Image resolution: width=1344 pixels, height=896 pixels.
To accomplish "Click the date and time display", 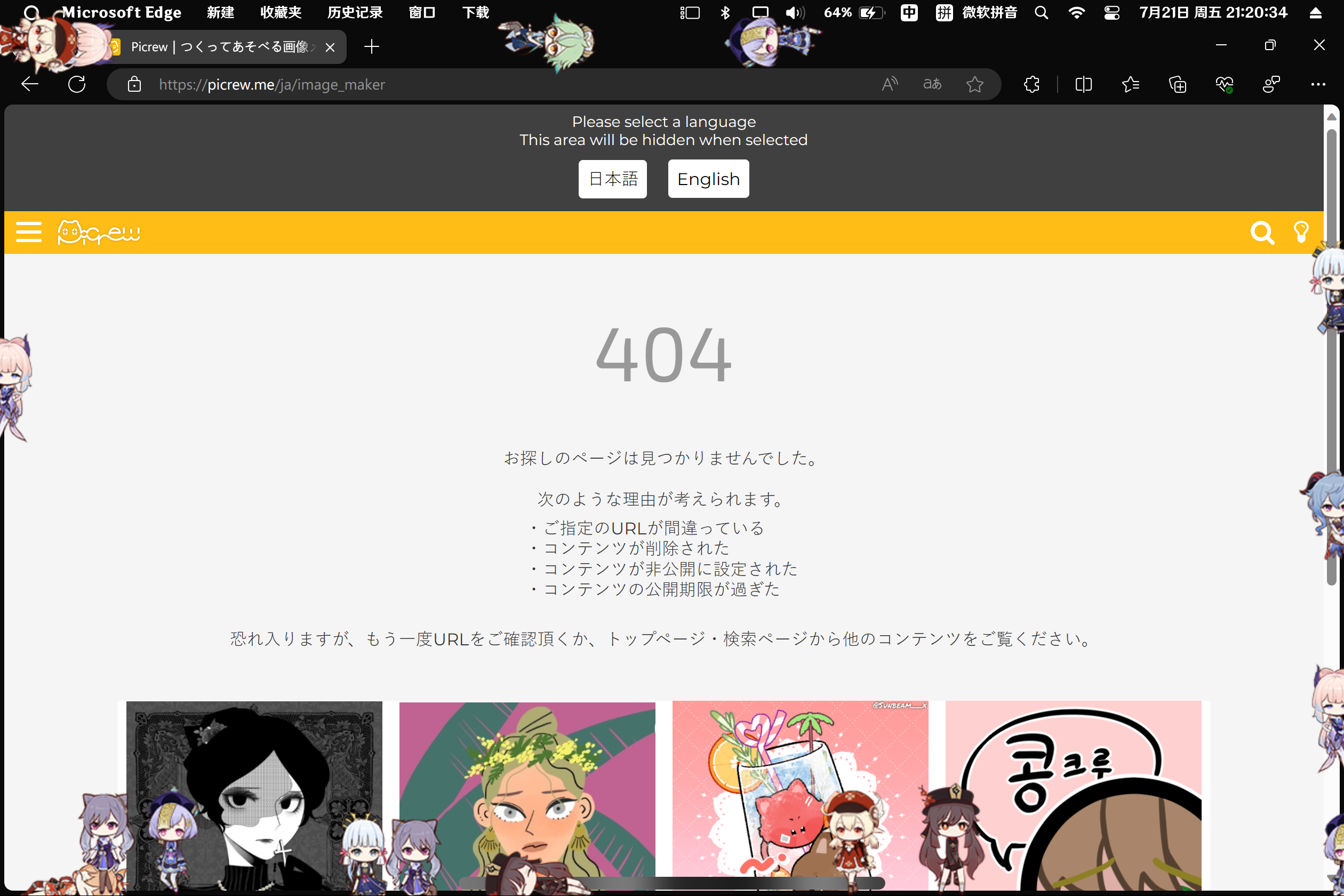I will click(1213, 13).
